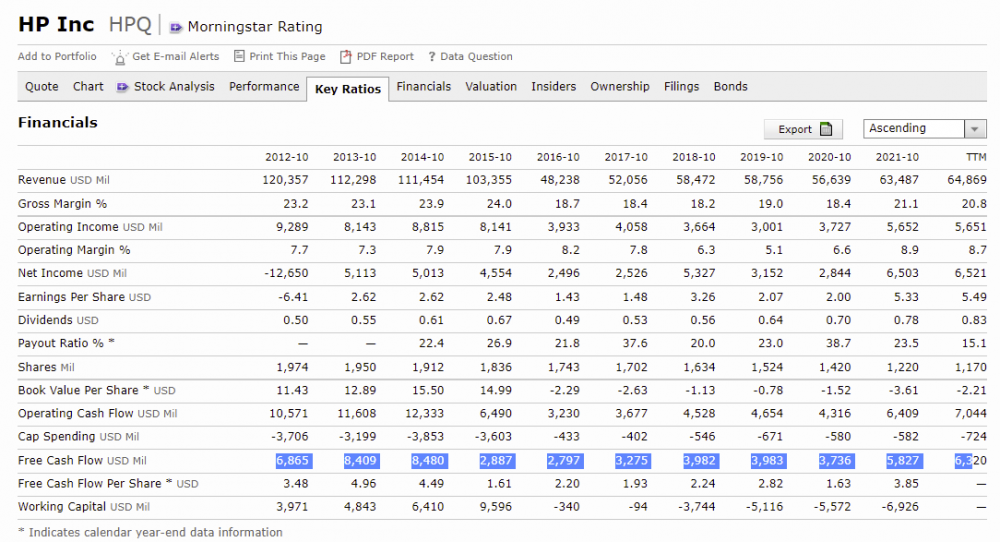
Task: Click operating margin value 8.9
Action: (x=909, y=250)
